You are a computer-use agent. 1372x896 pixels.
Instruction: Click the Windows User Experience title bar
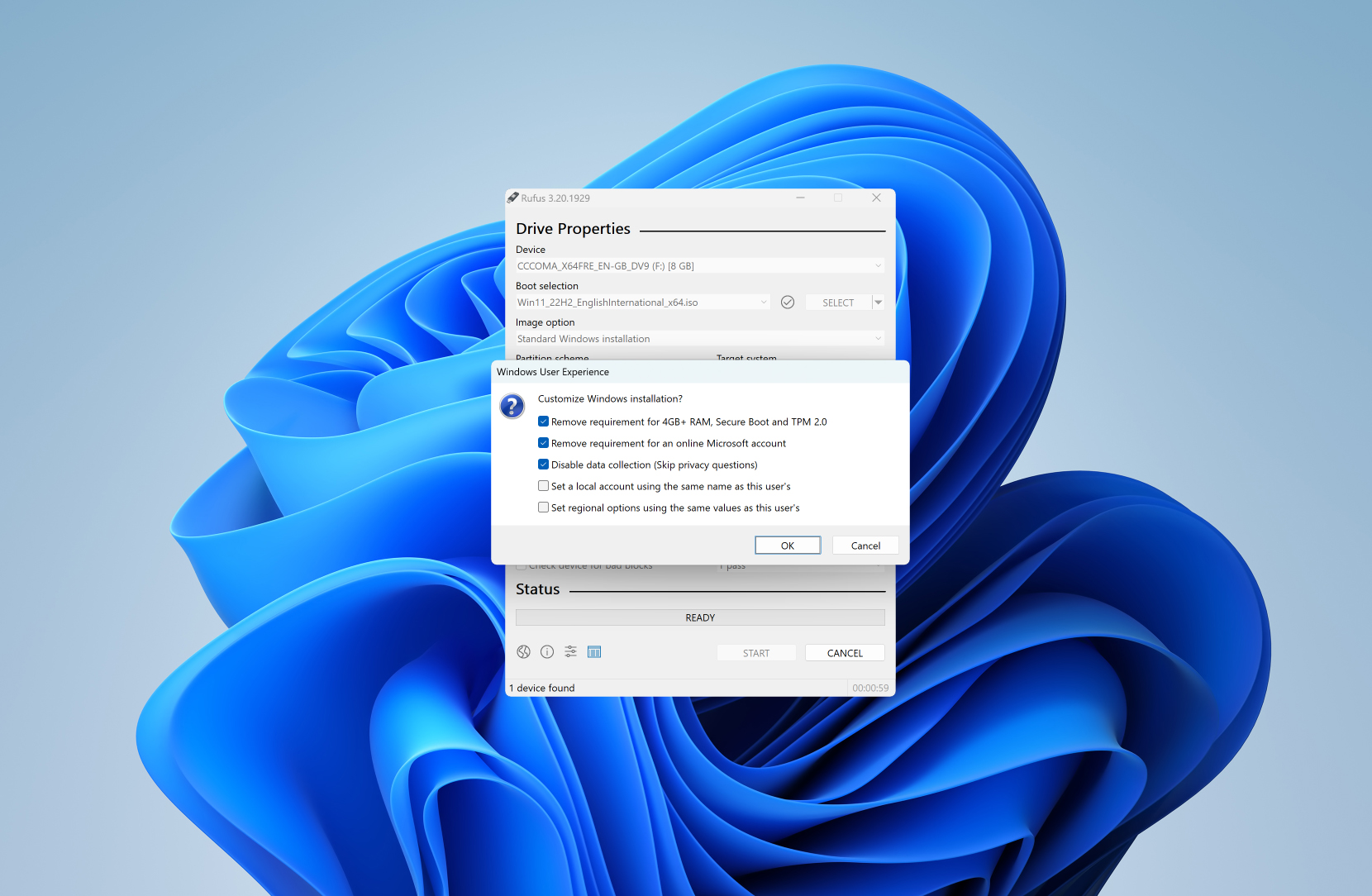700,372
